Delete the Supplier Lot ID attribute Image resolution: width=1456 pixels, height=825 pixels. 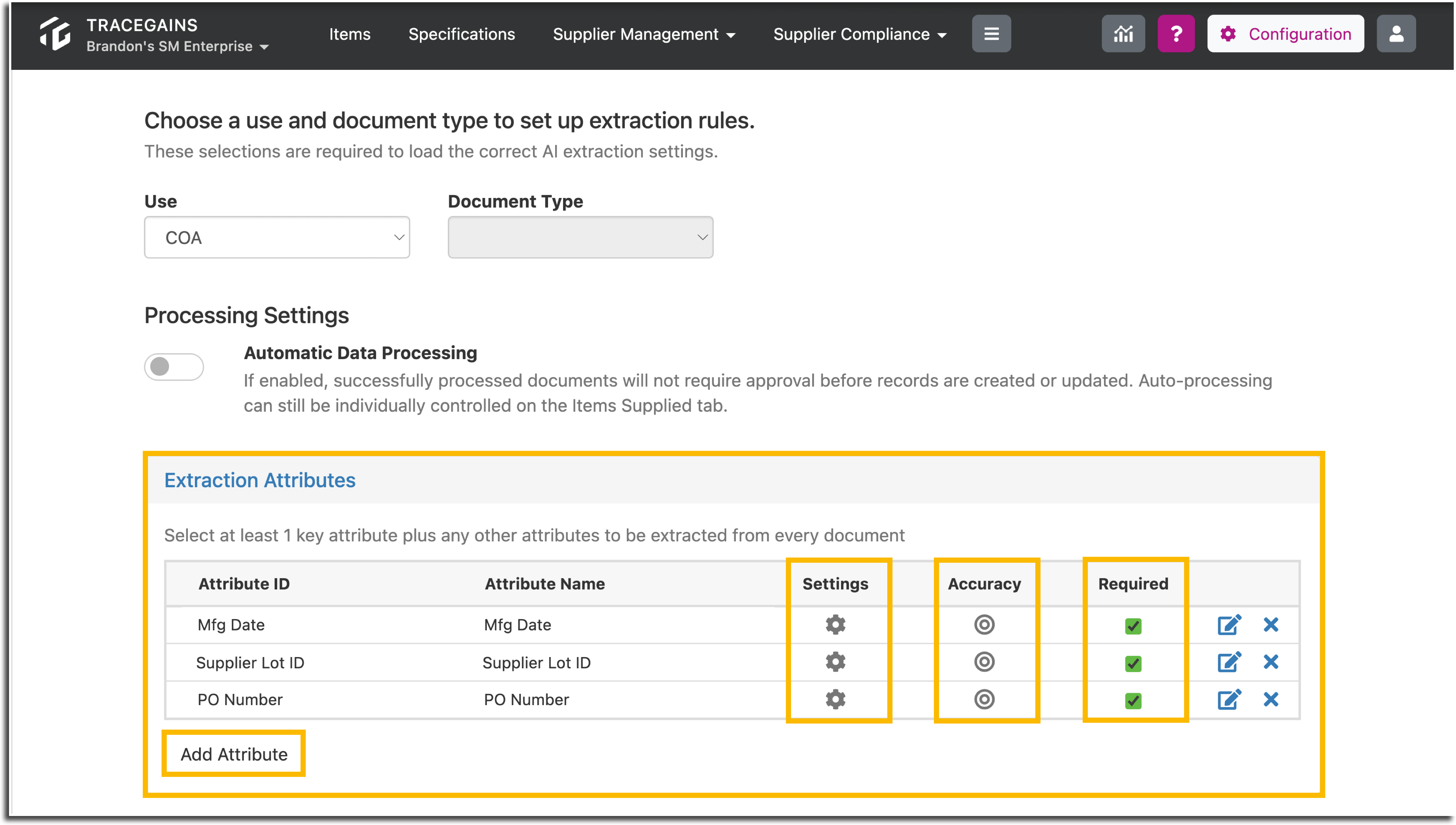pyautogui.click(x=1271, y=662)
